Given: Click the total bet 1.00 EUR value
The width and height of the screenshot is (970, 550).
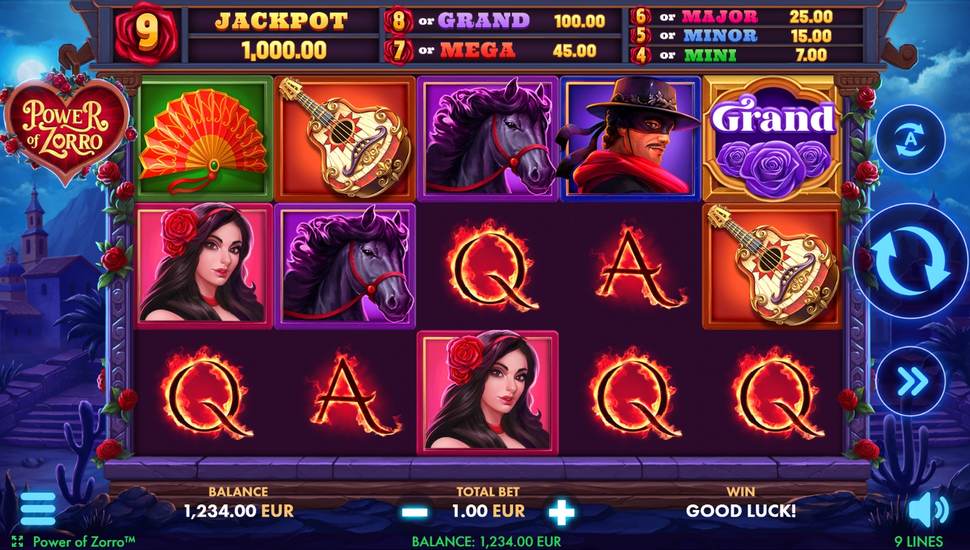Looking at the screenshot, I should [x=488, y=511].
